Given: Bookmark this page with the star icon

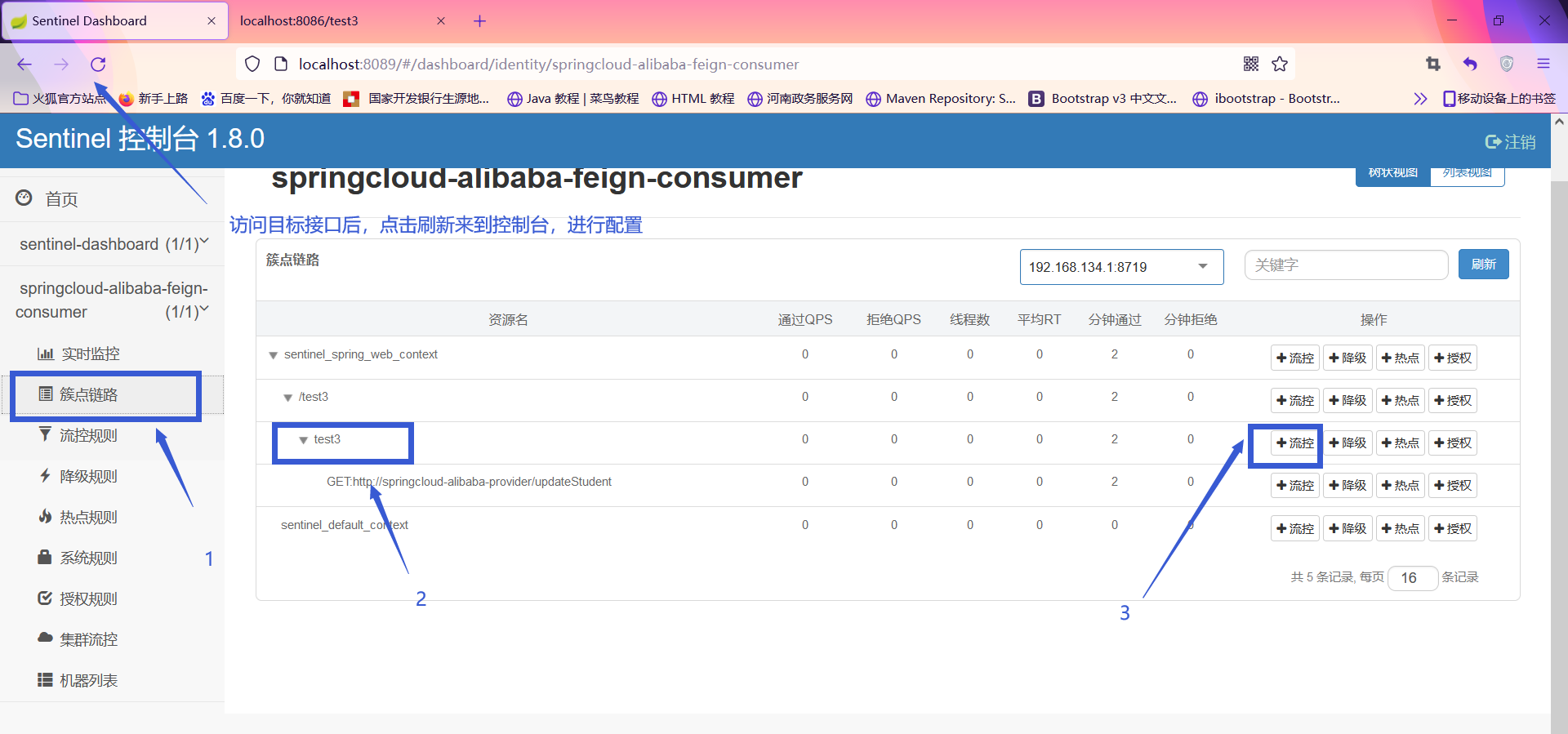Looking at the screenshot, I should point(1280,64).
